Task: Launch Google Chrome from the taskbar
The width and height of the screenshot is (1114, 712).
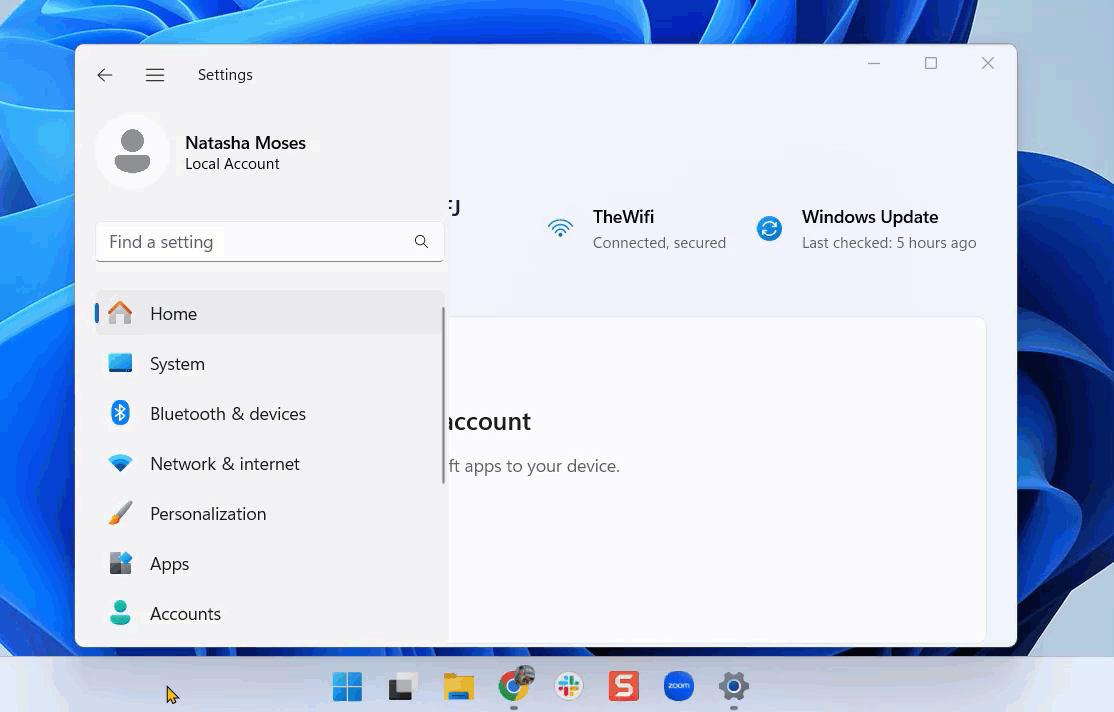Action: [514, 685]
